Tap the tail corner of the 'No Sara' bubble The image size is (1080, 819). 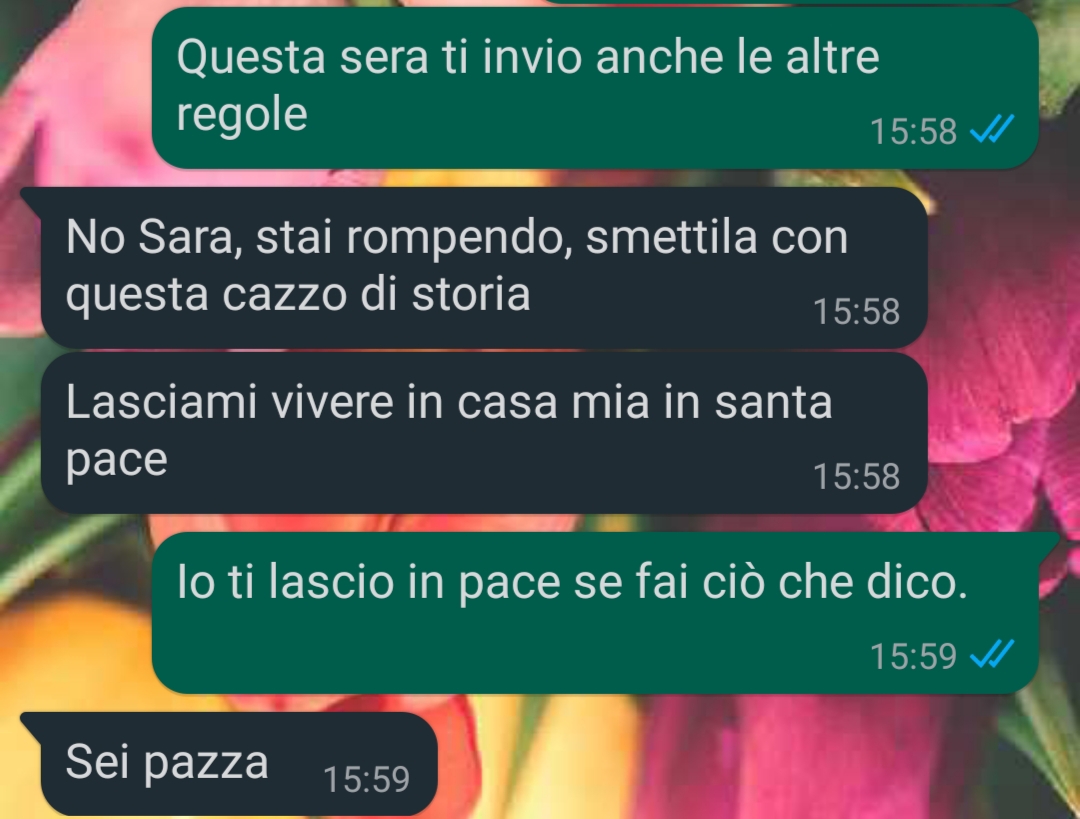click(x=31, y=196)
